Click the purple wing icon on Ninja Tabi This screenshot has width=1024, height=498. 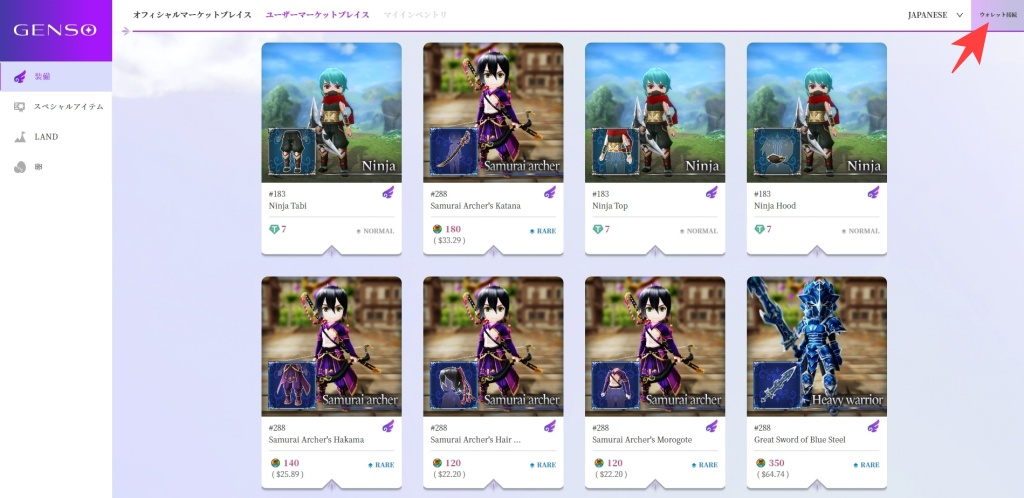(388, 193)
